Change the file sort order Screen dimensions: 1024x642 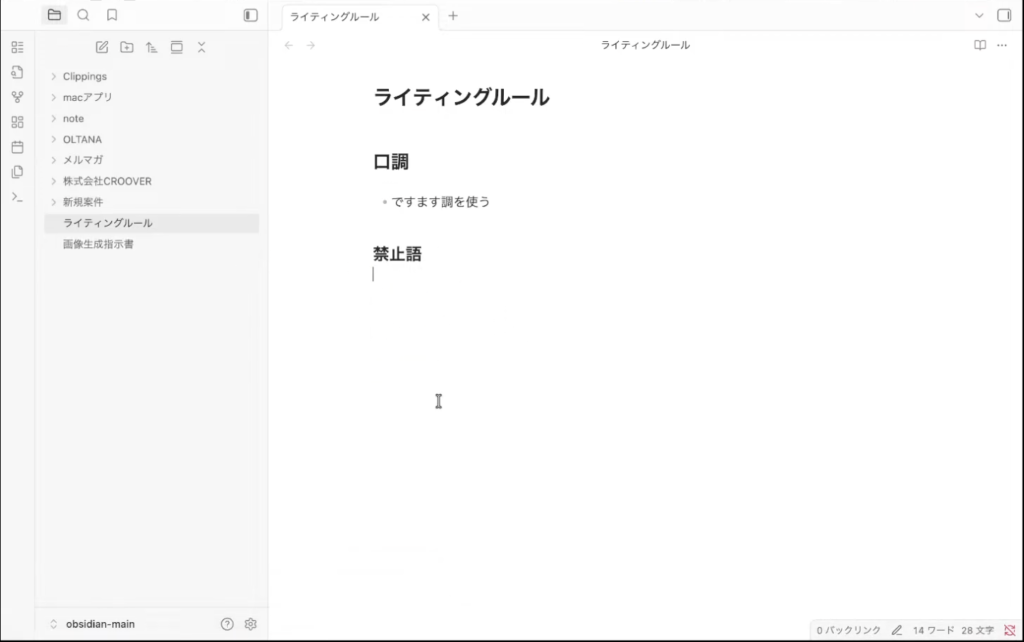(x=151, y=46)
